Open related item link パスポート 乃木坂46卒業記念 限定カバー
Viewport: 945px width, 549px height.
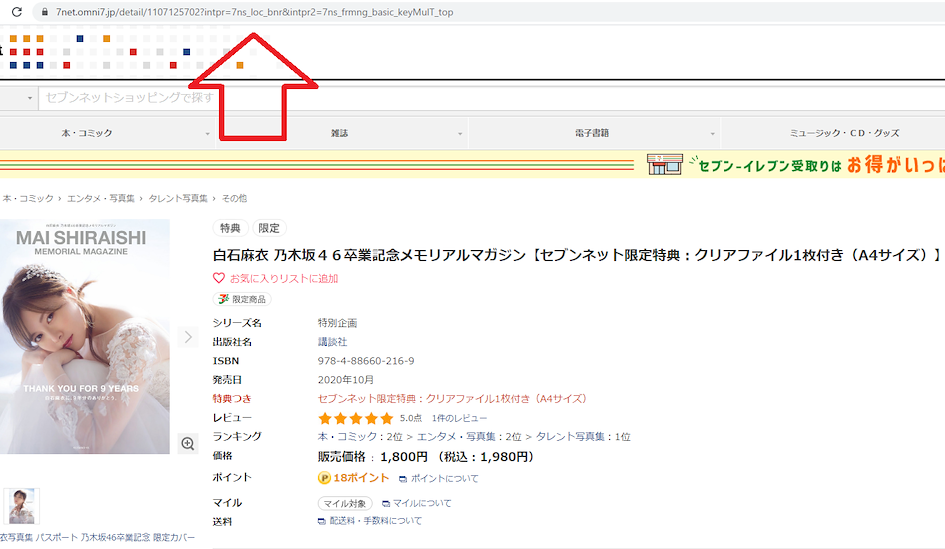(98, 537)
